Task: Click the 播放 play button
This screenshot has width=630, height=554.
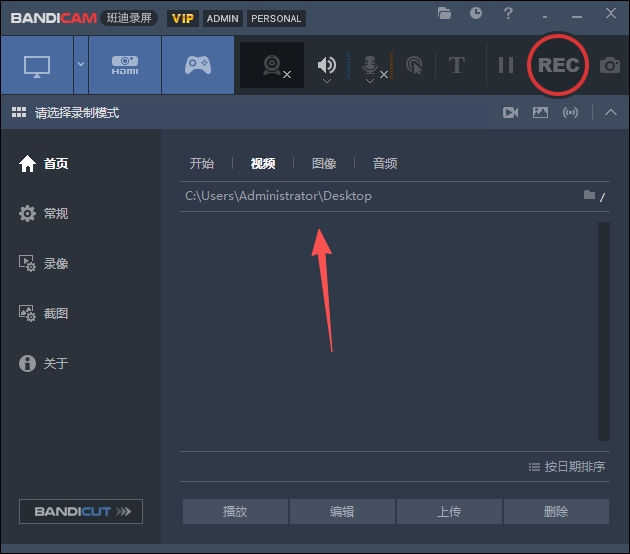Action: (x=235, y=511)
